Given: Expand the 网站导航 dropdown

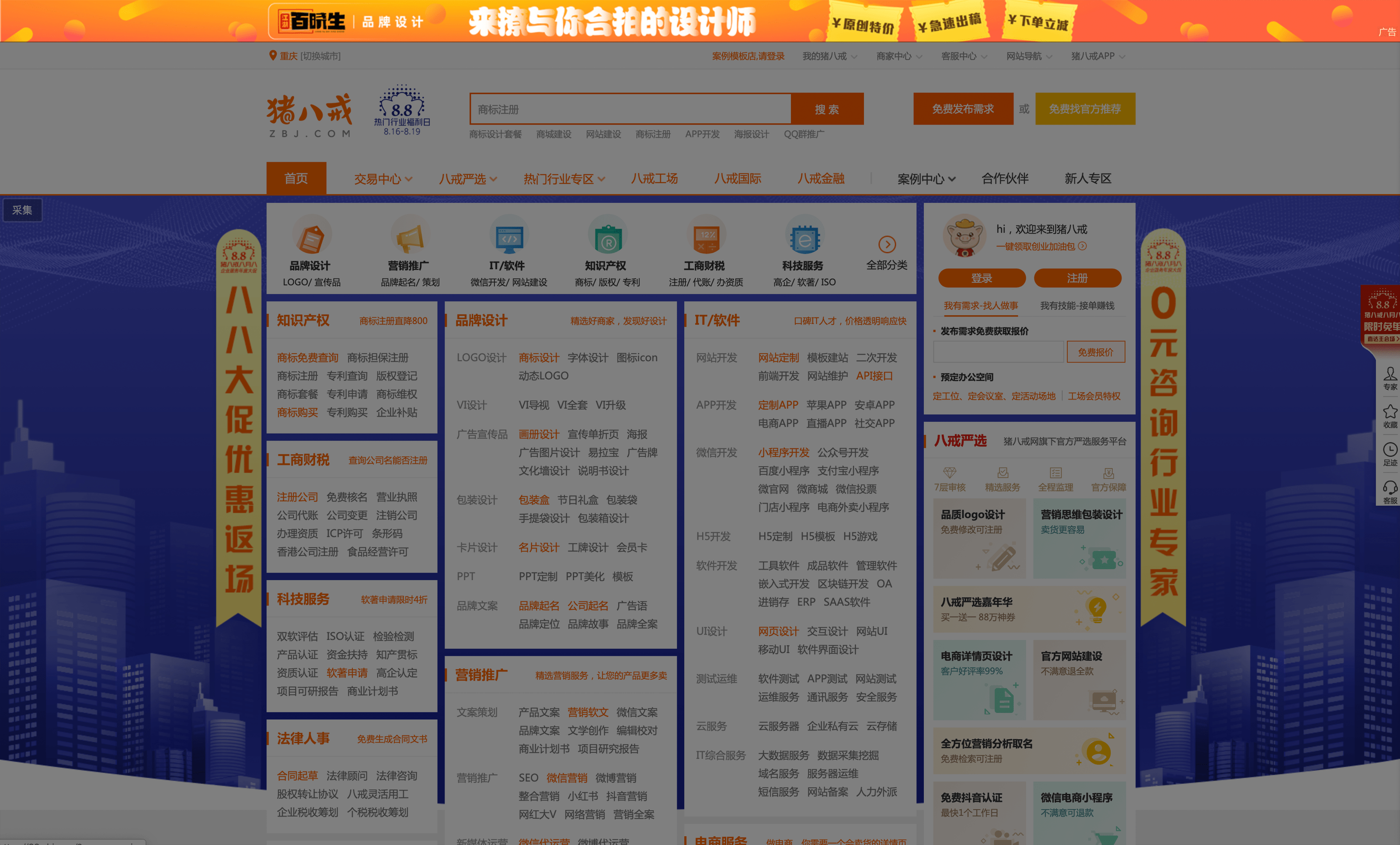Looking at the screenshot, I should [1029, 56].
